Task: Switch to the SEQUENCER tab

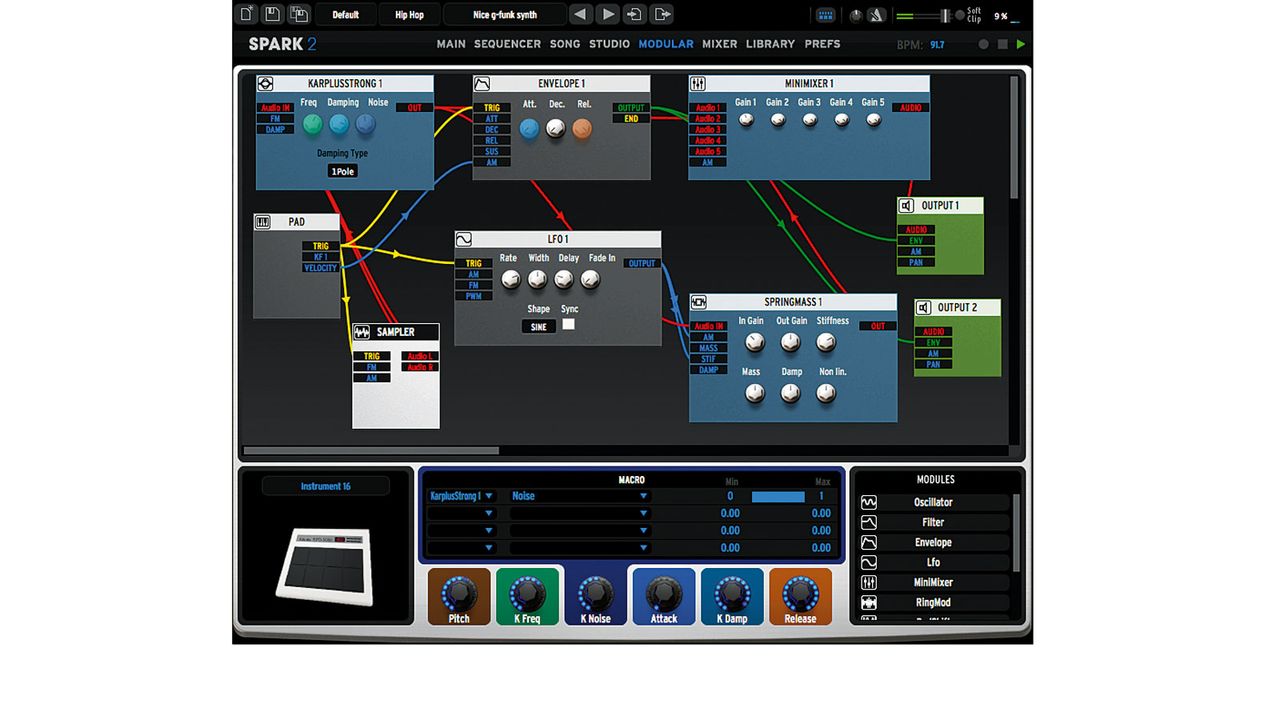Action: (507, 44)
